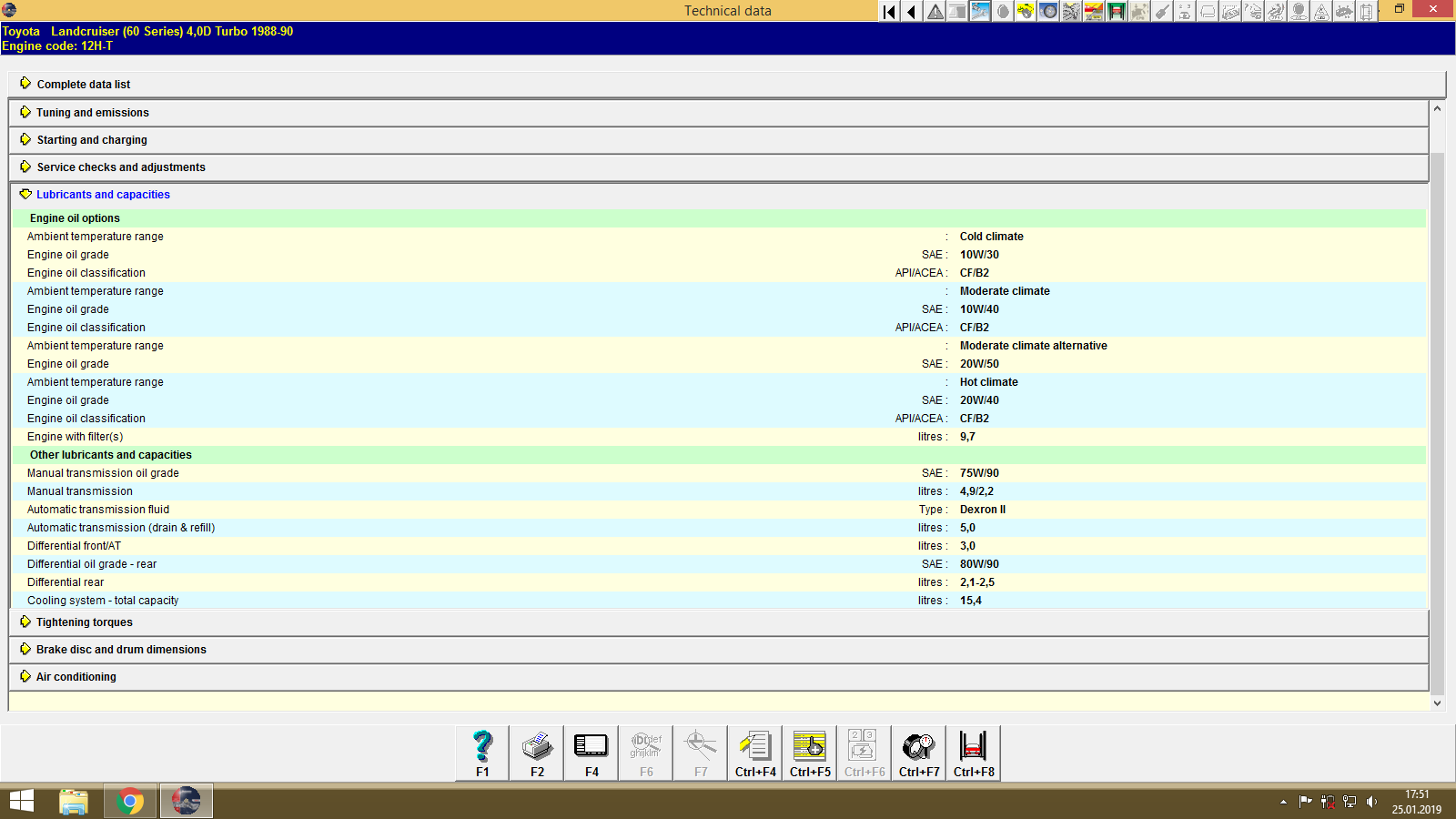The image size is (1456, 819).
Task: Click the wheel and tyre toolbar icon
Action: 1047,11
